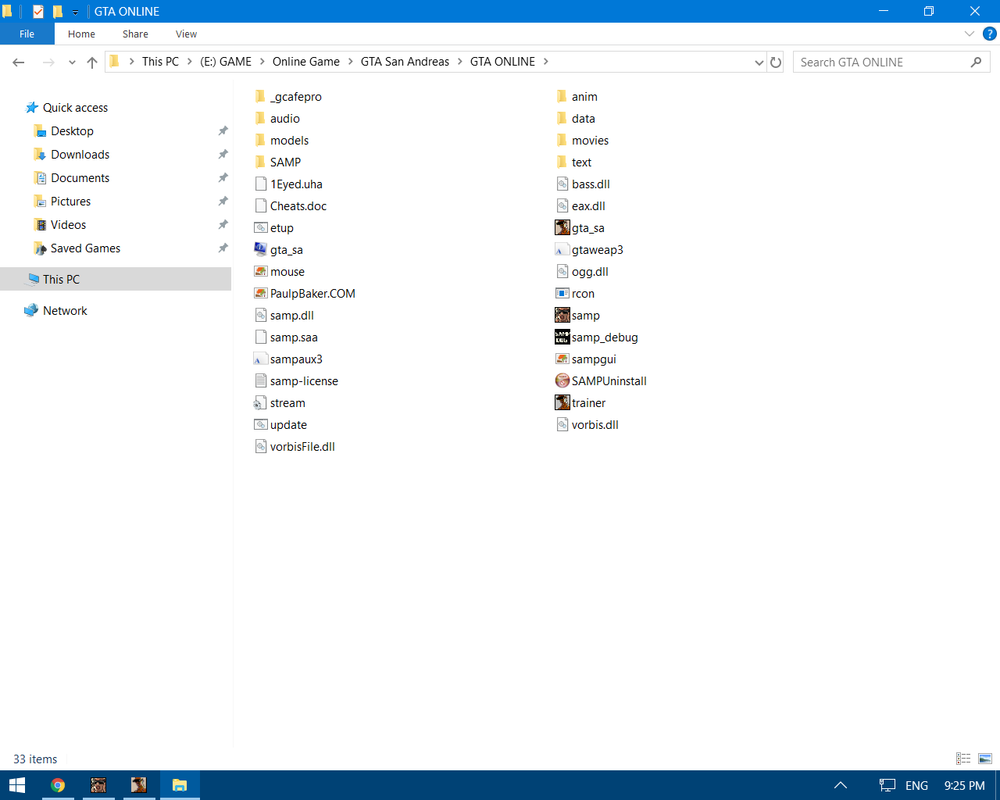This screenshot has width=1000, height=800.
Task: Open the Home ribbon tab
Action: 82,34
